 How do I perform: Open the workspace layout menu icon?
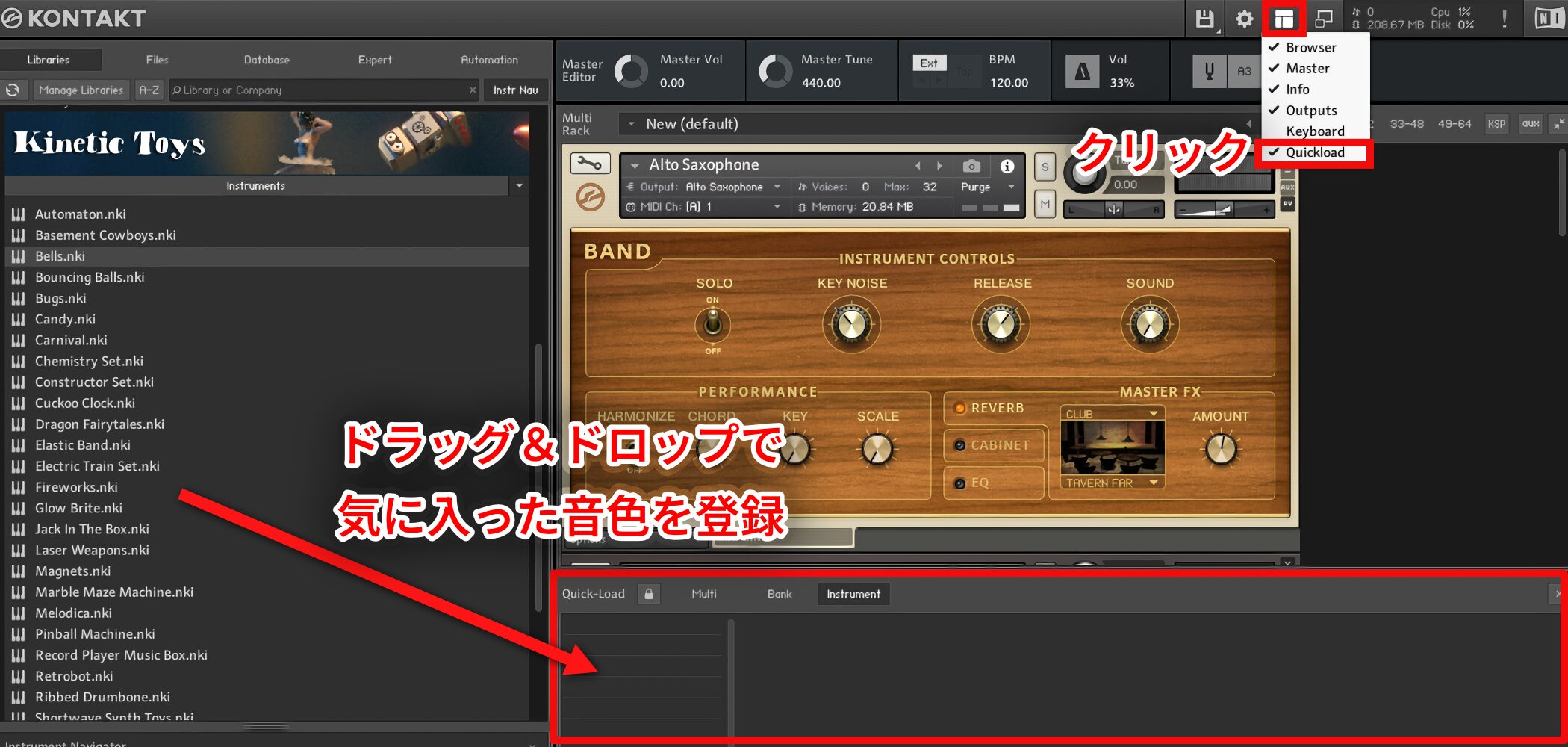click(1284, 19)
